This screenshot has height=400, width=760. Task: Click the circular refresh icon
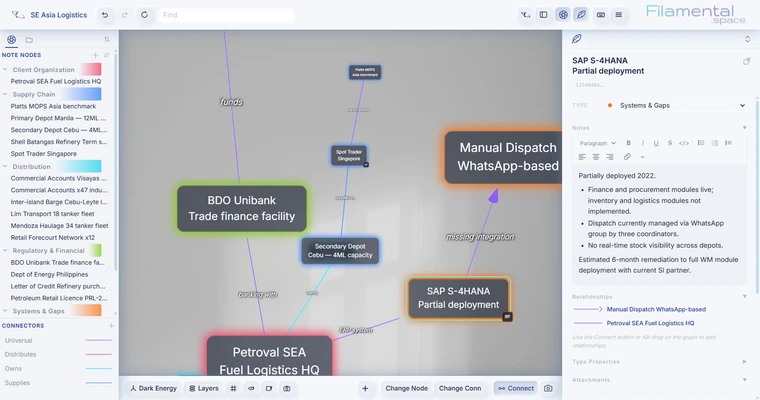(x=144, y=15)
